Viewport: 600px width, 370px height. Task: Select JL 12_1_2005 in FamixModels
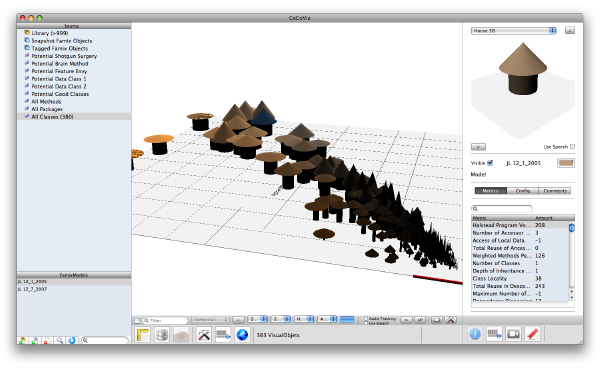coord(74,282)
